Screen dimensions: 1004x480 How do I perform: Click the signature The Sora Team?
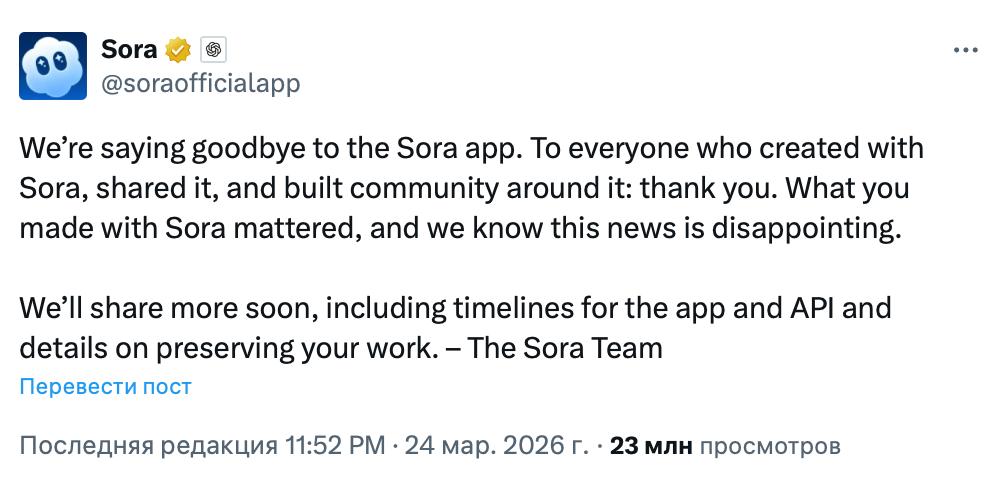coord(566,347)
